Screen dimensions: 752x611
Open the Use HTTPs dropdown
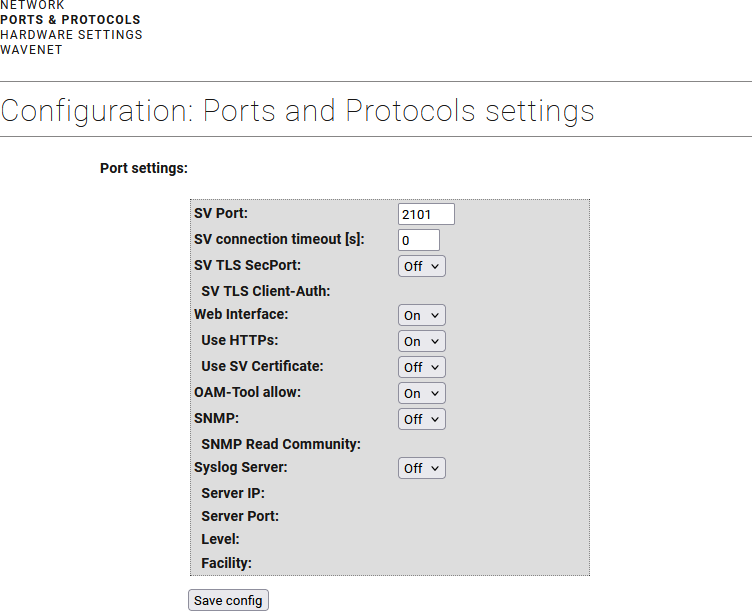422,341
